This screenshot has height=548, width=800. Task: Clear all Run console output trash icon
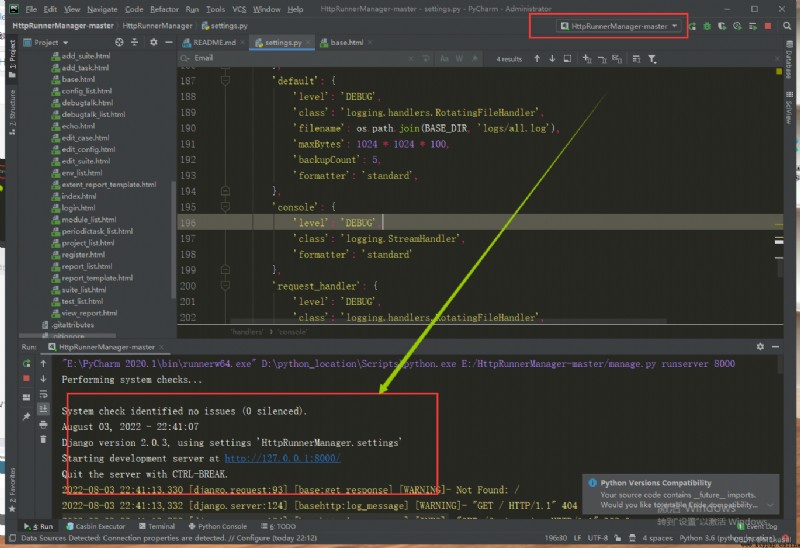pyautogui.click(x=43, y=439)
